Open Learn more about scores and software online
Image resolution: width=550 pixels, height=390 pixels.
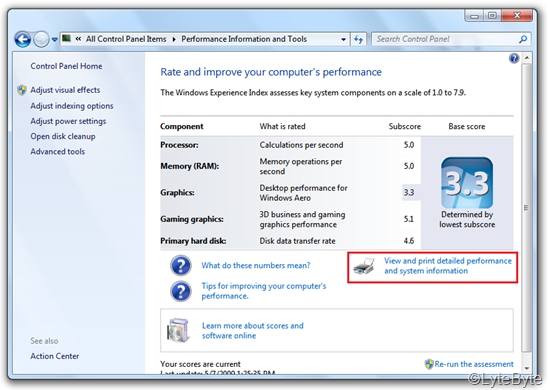click(x=253, y=330)
